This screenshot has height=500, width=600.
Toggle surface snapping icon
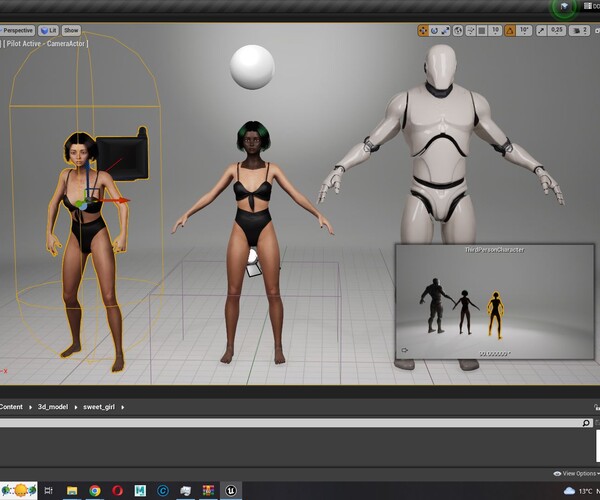[471, 31]
